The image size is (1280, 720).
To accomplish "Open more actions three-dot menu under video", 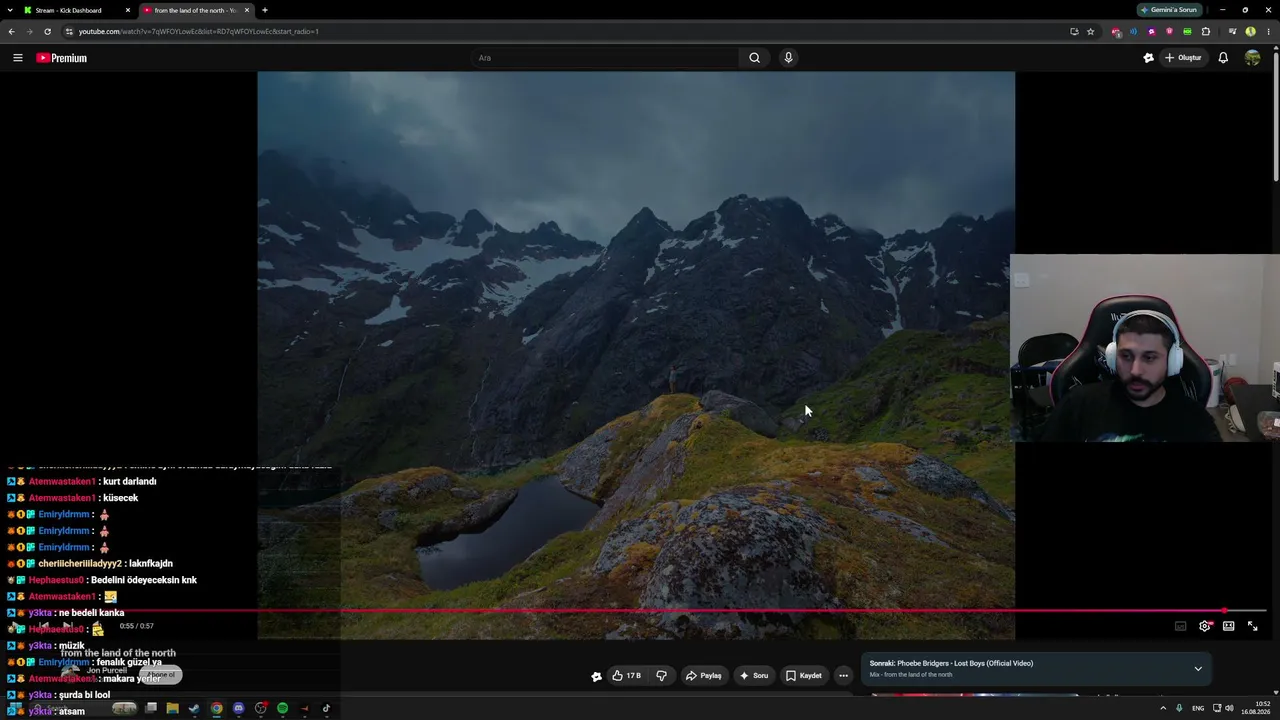I will [x=843, y=676].
